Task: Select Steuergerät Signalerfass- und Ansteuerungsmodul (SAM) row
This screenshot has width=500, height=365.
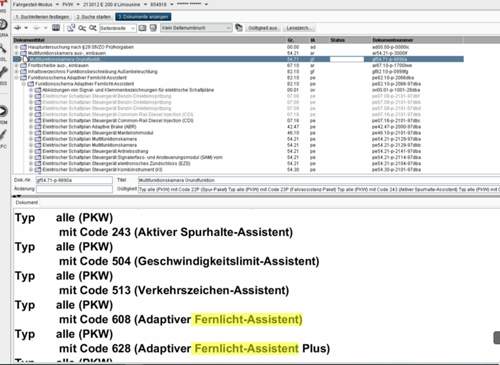Action: tap(238, 157)
